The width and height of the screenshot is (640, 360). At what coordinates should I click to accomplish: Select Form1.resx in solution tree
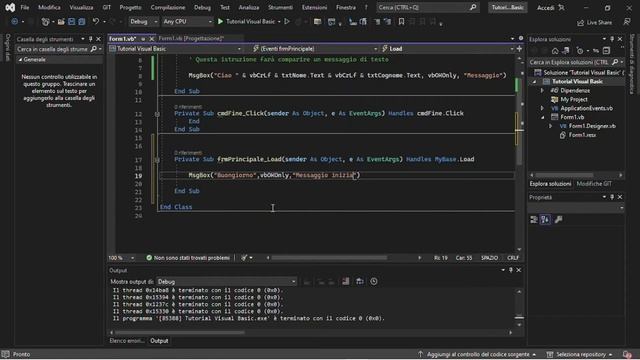click(x=582, y=135)
